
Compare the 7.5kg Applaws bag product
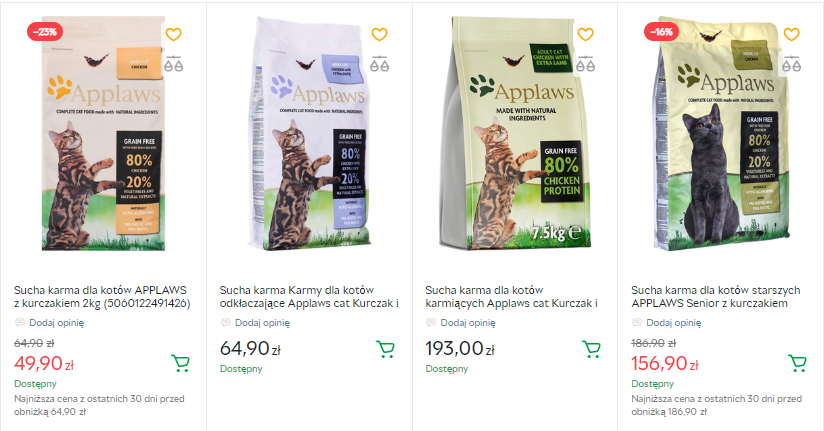(x=585, y=64)
